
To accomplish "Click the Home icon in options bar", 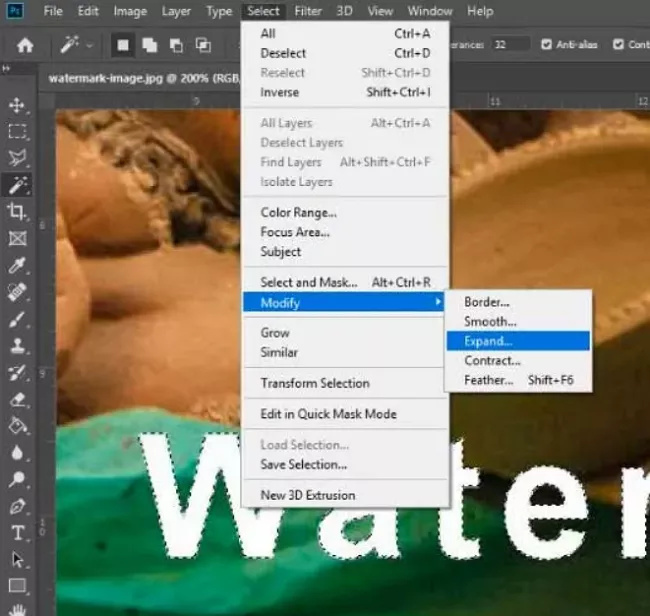I will pyautogui.click(x=25, y=45).
